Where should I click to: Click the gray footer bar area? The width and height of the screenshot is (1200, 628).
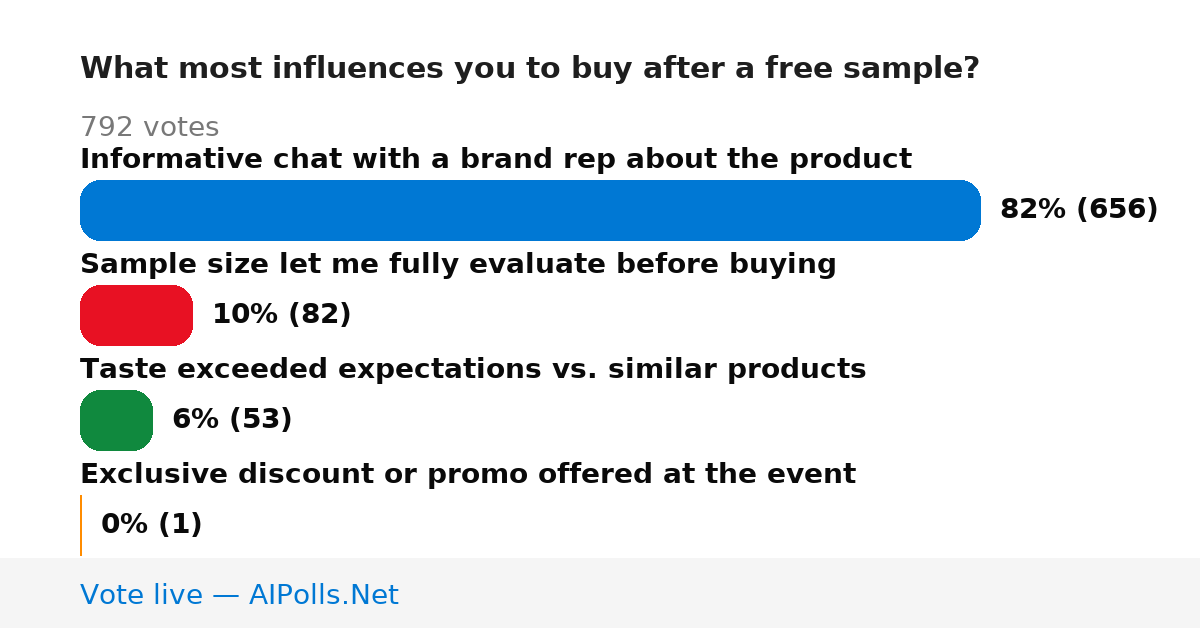point(600,593)
